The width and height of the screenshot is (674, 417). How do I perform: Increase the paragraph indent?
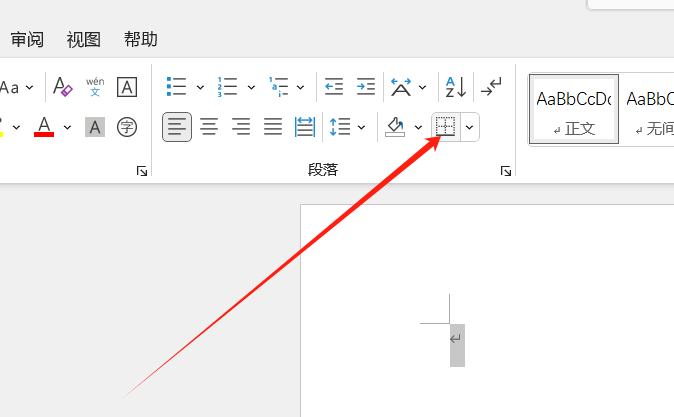coord(366,87)
